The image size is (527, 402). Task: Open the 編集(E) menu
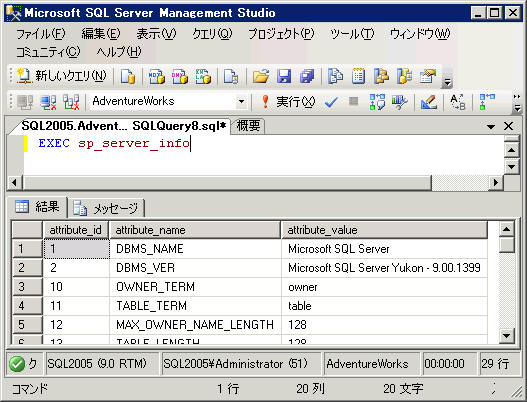[101, 34]
